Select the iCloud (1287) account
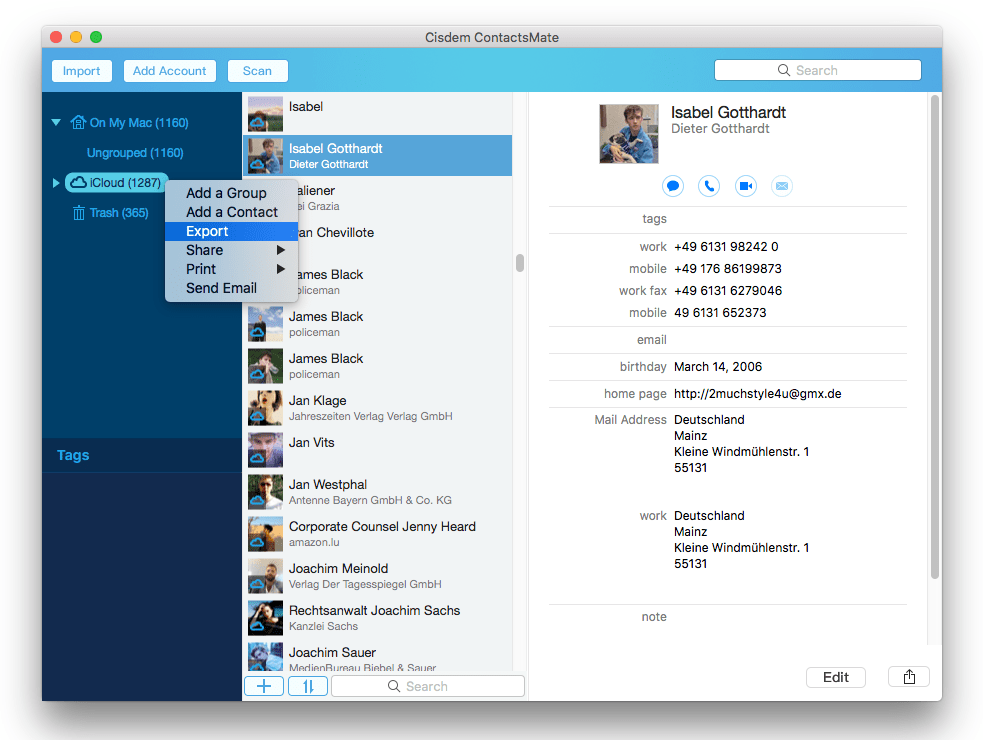The width and height of the screenshot is (983, 740). click(x=117, y=182)
